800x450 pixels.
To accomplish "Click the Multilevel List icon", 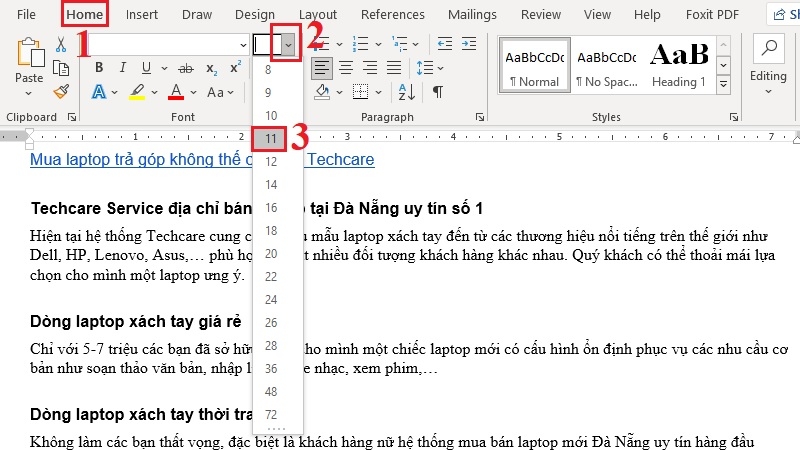I will pos(399,44).
